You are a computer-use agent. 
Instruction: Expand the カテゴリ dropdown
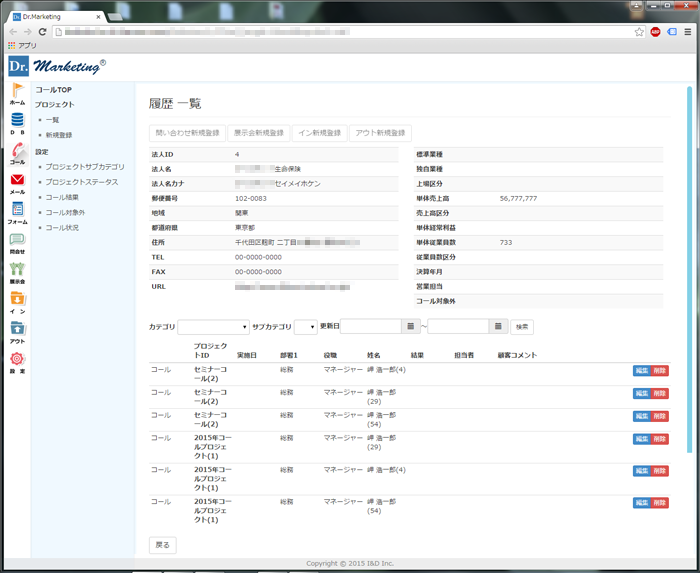pos(213,327)
